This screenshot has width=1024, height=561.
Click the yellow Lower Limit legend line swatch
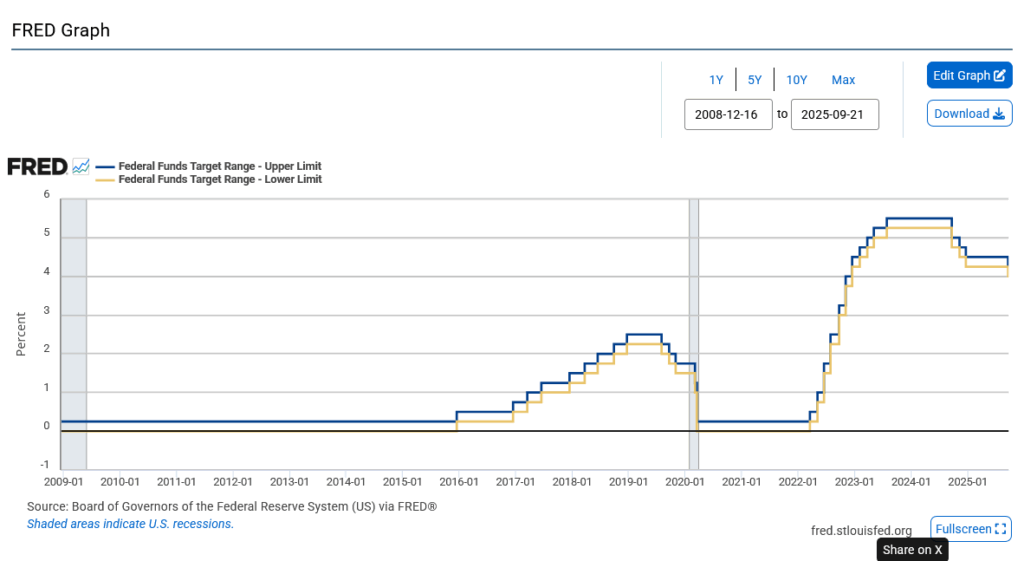pos(105,180)
